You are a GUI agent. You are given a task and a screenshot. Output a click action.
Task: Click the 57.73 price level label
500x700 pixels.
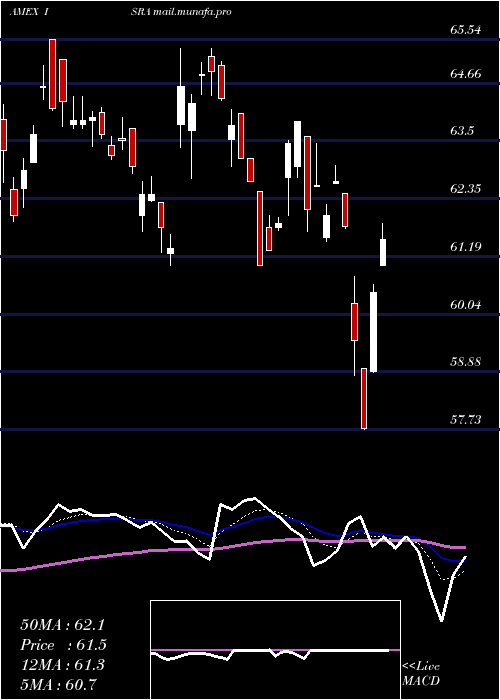tap(466, 420)
